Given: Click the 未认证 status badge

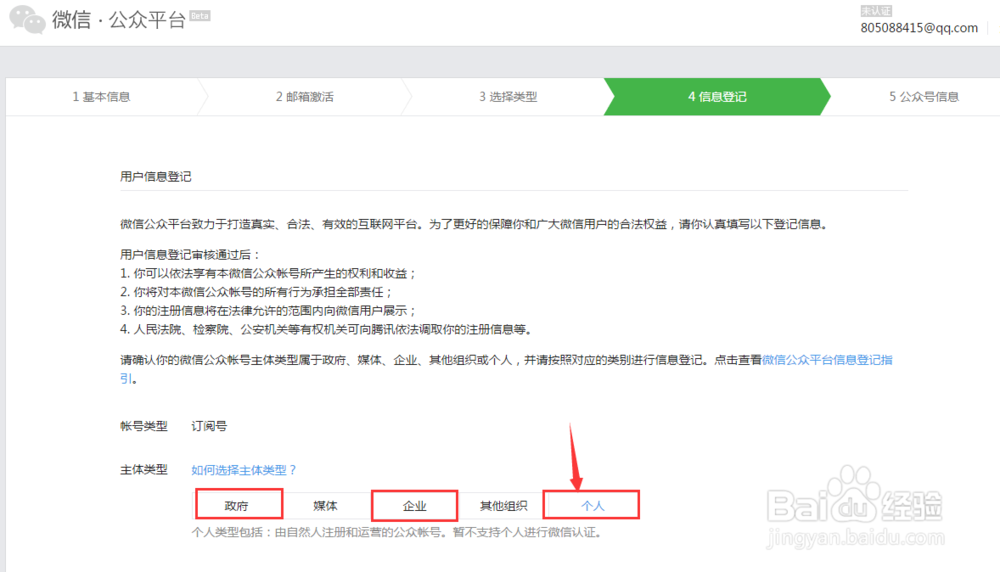Looking at the screenshot, I should click(876, 11).
